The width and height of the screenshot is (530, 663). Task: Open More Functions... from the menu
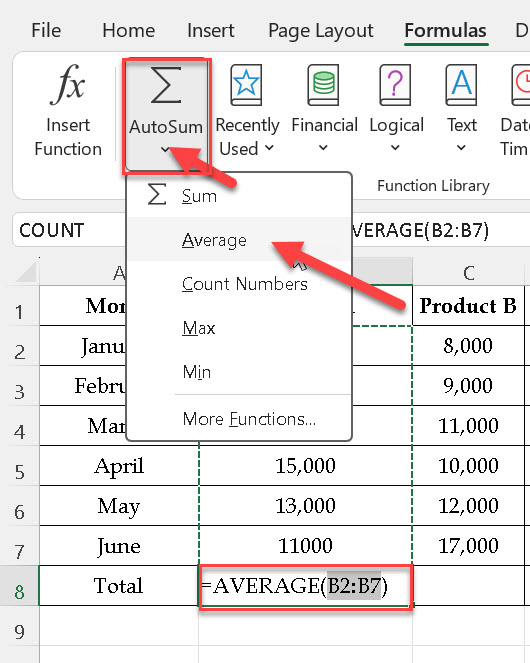tap(239, 419)
